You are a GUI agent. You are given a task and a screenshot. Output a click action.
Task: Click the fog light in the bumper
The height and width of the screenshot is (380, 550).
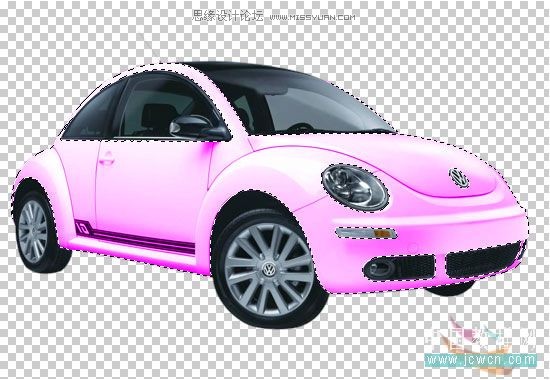tap(379, 268)
